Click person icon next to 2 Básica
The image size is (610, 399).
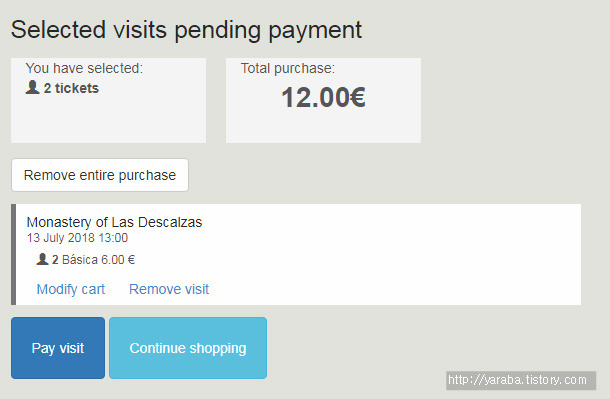click(x=42, y=259)
